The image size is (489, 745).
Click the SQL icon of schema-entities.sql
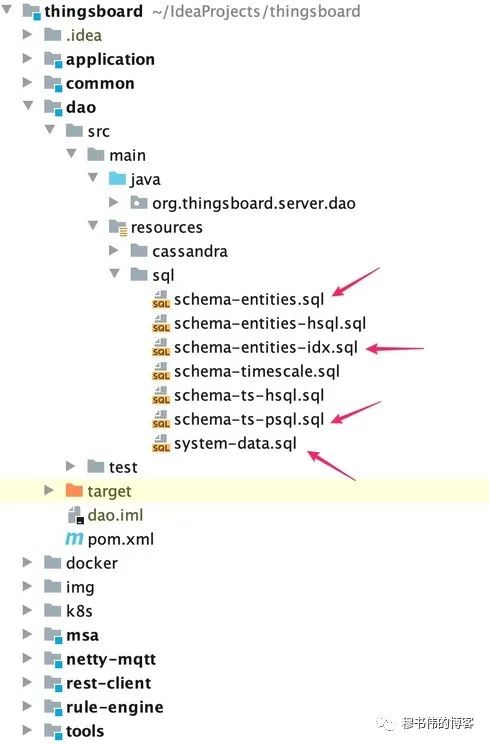pos(161,299)
